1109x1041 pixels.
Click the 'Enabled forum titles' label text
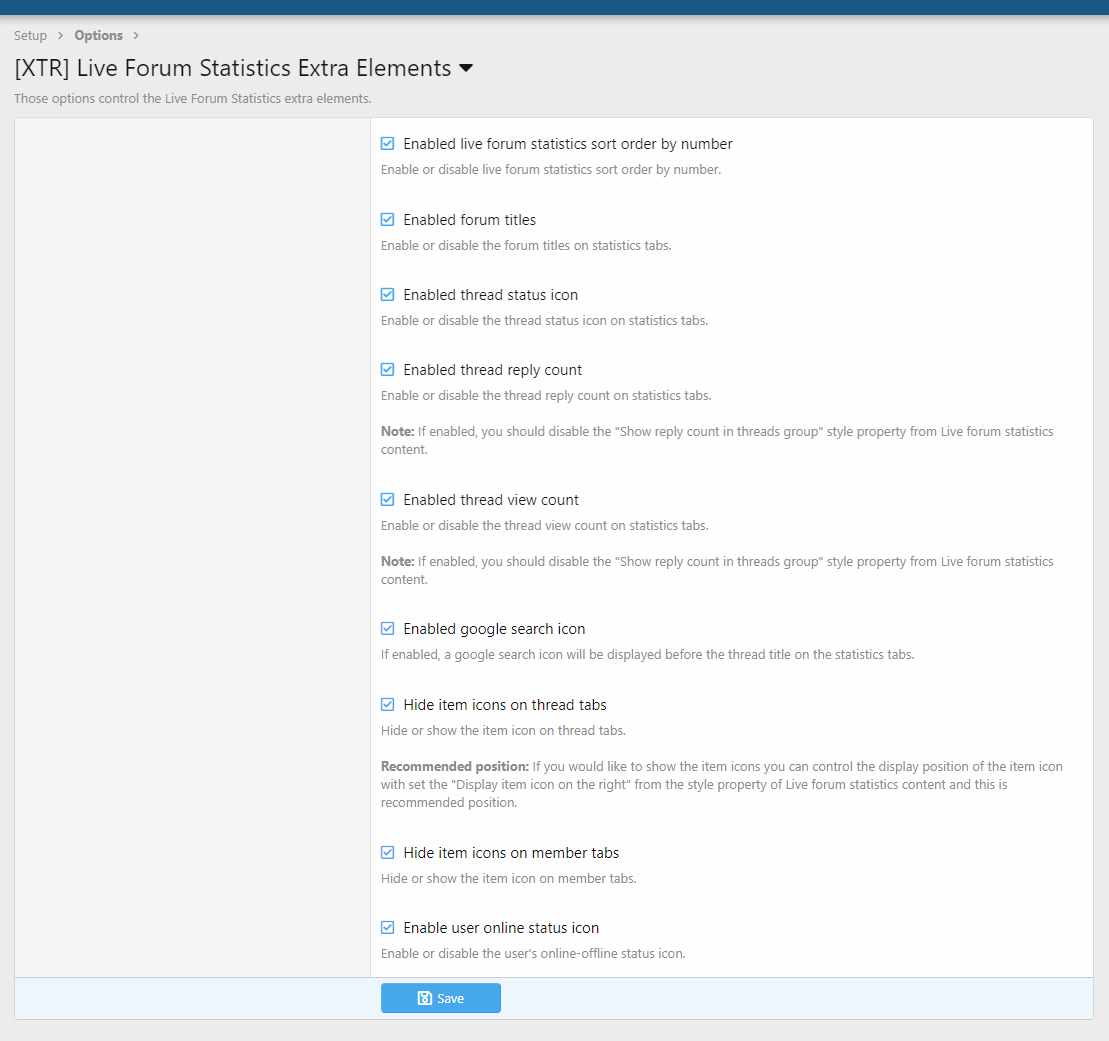click(469, 220)
